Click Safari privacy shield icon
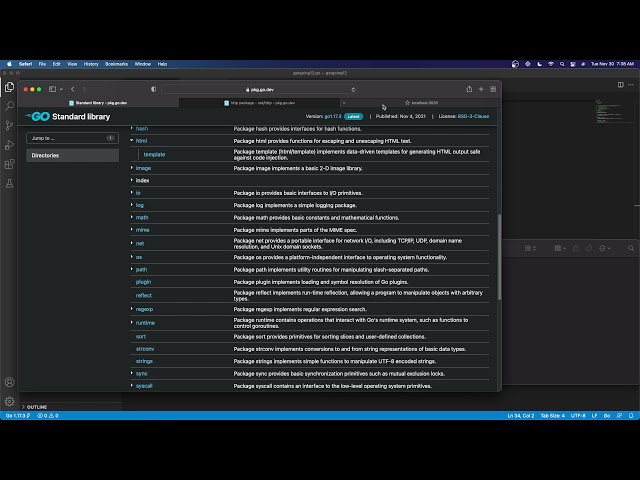This screenshot has height=480, width=640. [153, 89]
